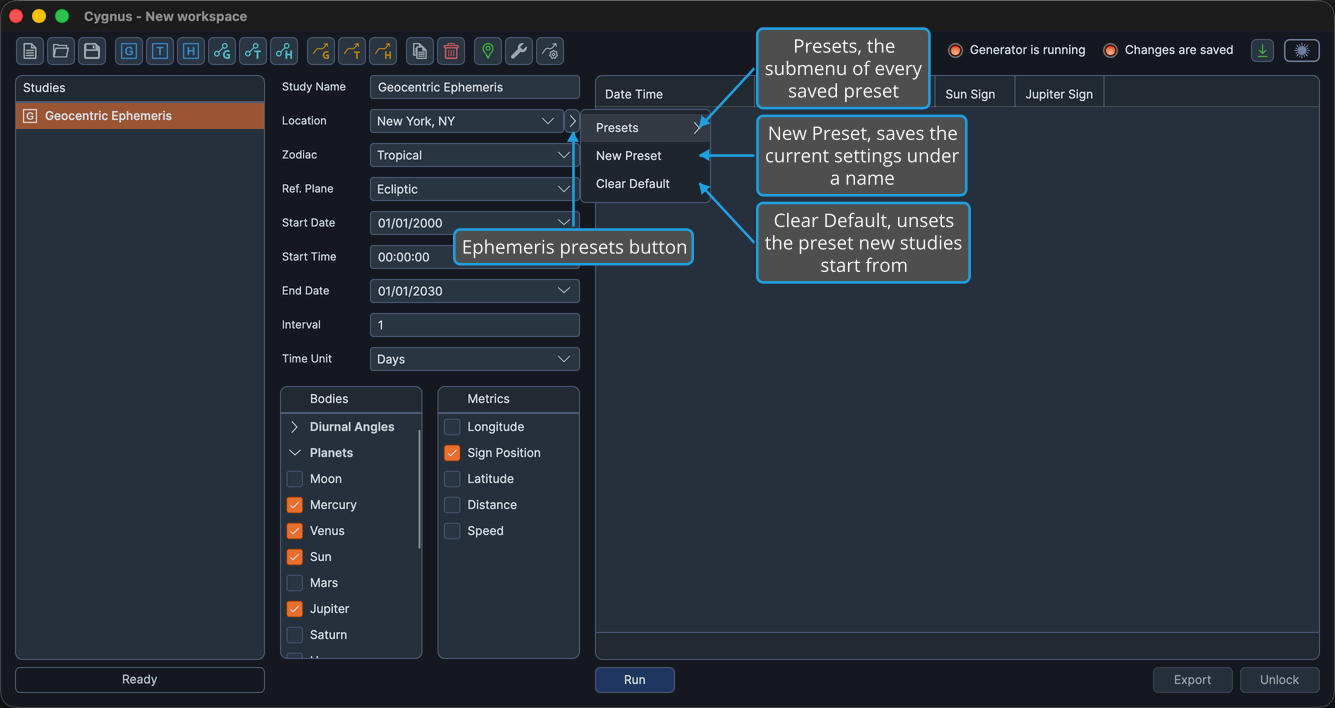Uncheck the Venus checkbox
This screenshot has width=1335, height=708.
[295, 531]
